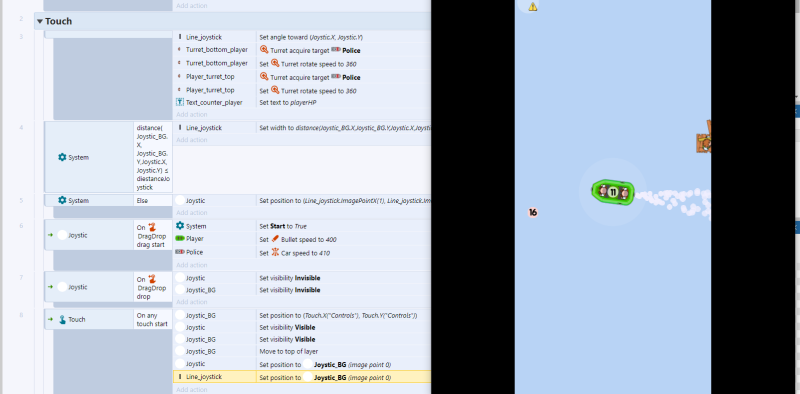This screenshot has width=800, height=394.
Task: Select Set position to Touch.X Controls action
Action: pos(338,315)
